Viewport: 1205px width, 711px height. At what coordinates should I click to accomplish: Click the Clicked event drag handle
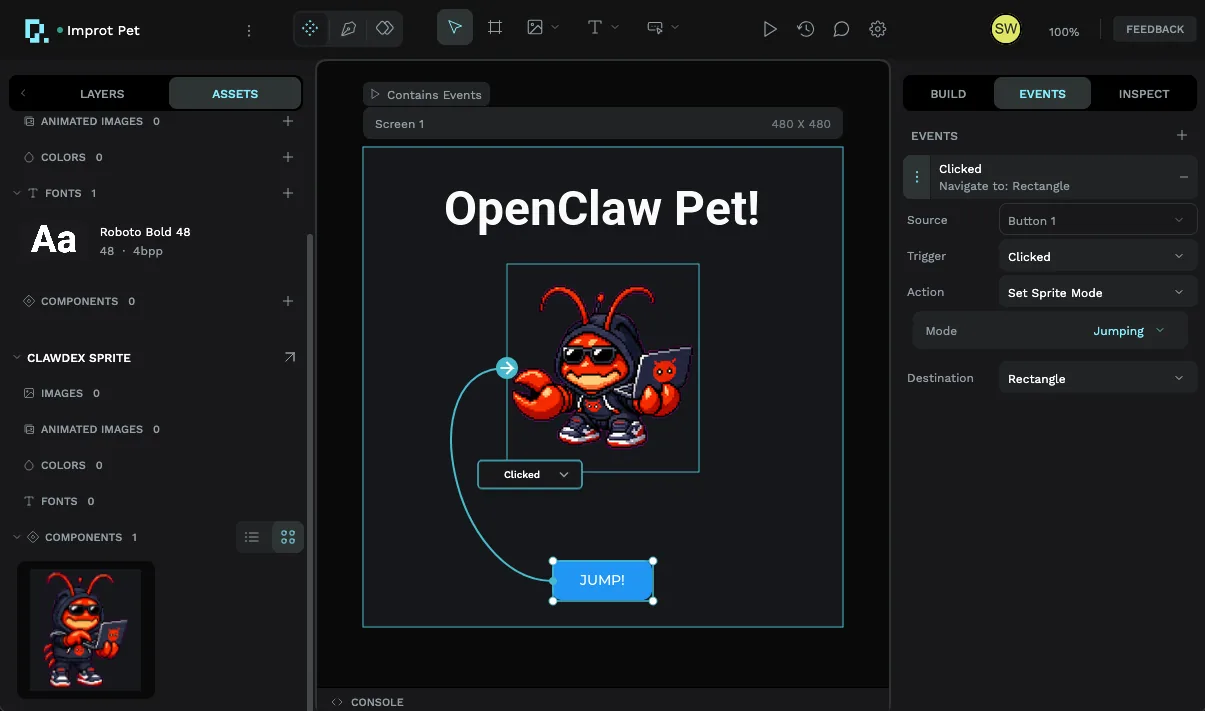coord(917,177)
